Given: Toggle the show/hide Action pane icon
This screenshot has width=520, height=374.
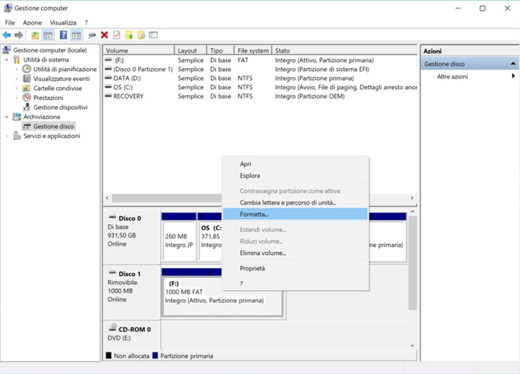Looking at the screenshot, I should [76, 35].
